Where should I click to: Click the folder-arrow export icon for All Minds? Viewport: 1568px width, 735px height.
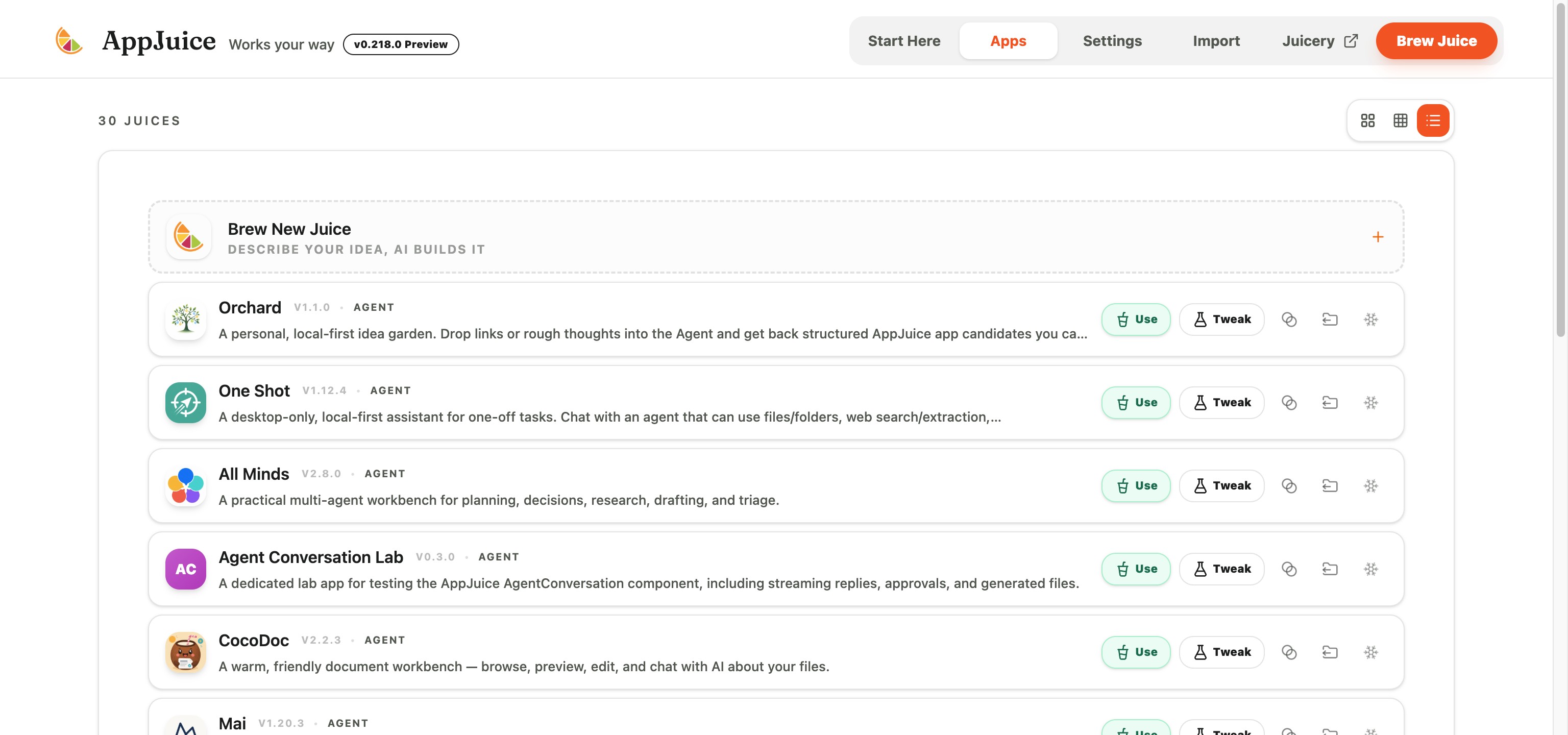pyautogui.click(x=1330, y=485)
